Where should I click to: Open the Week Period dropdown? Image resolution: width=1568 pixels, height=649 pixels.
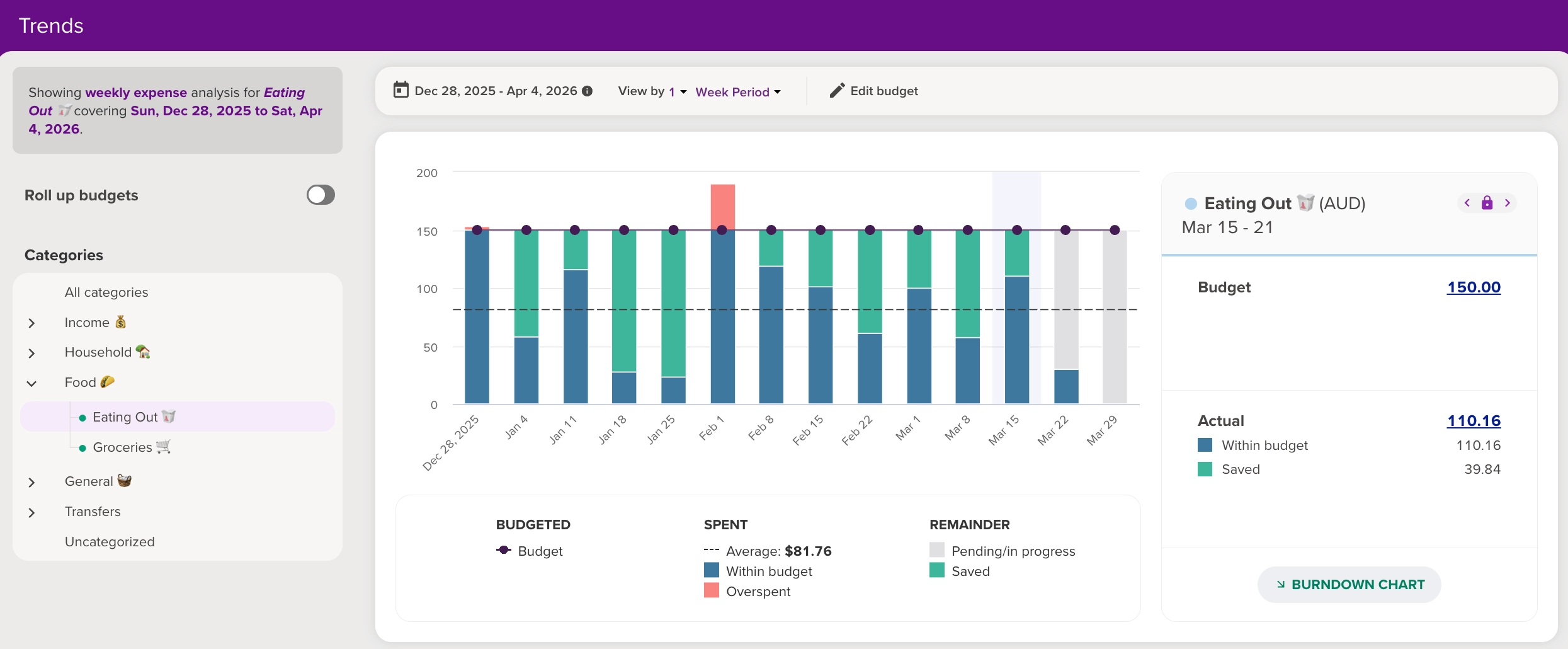click(x=738, y=92)
